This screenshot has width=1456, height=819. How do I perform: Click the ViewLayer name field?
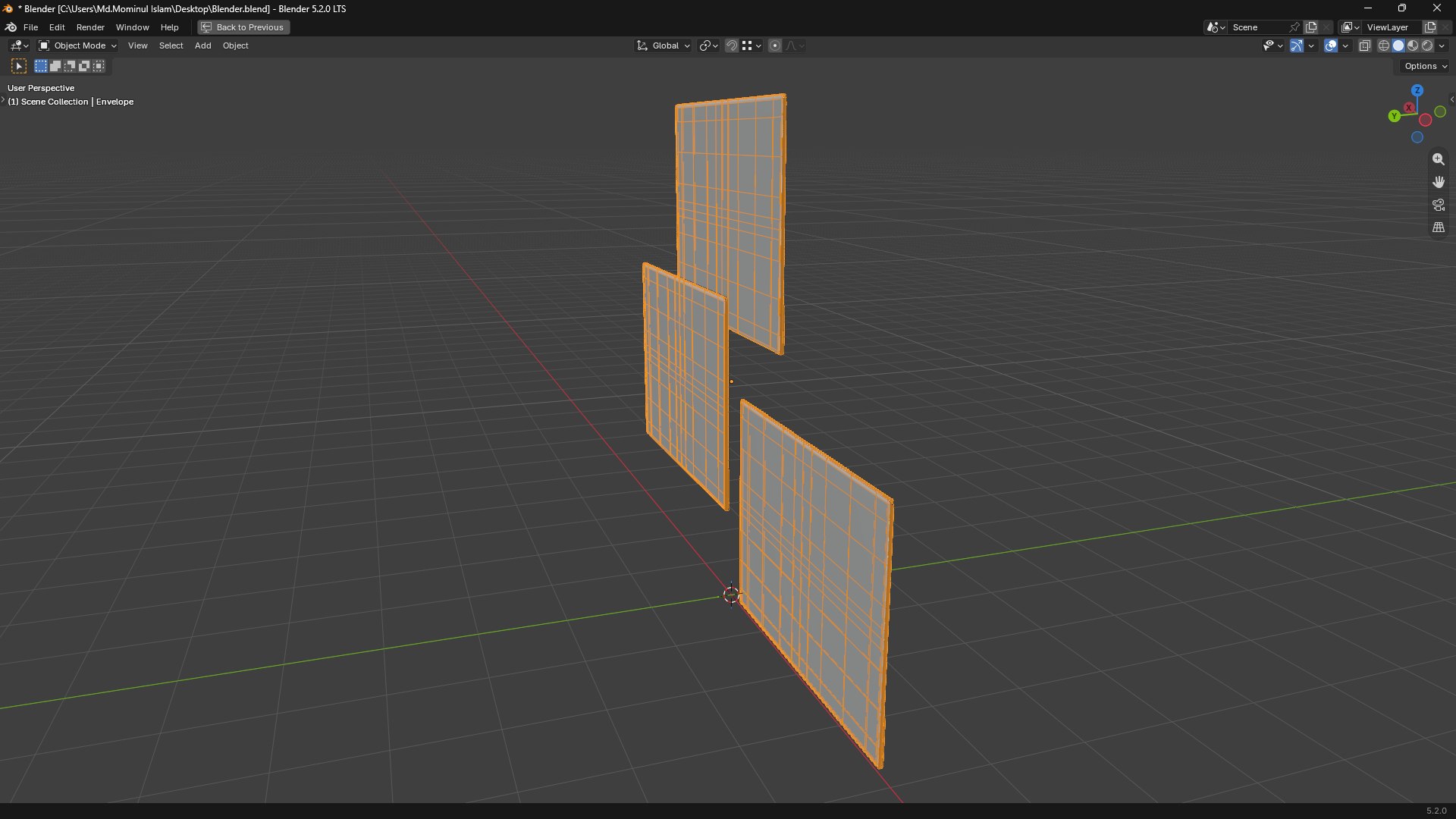pos(1392,27)
